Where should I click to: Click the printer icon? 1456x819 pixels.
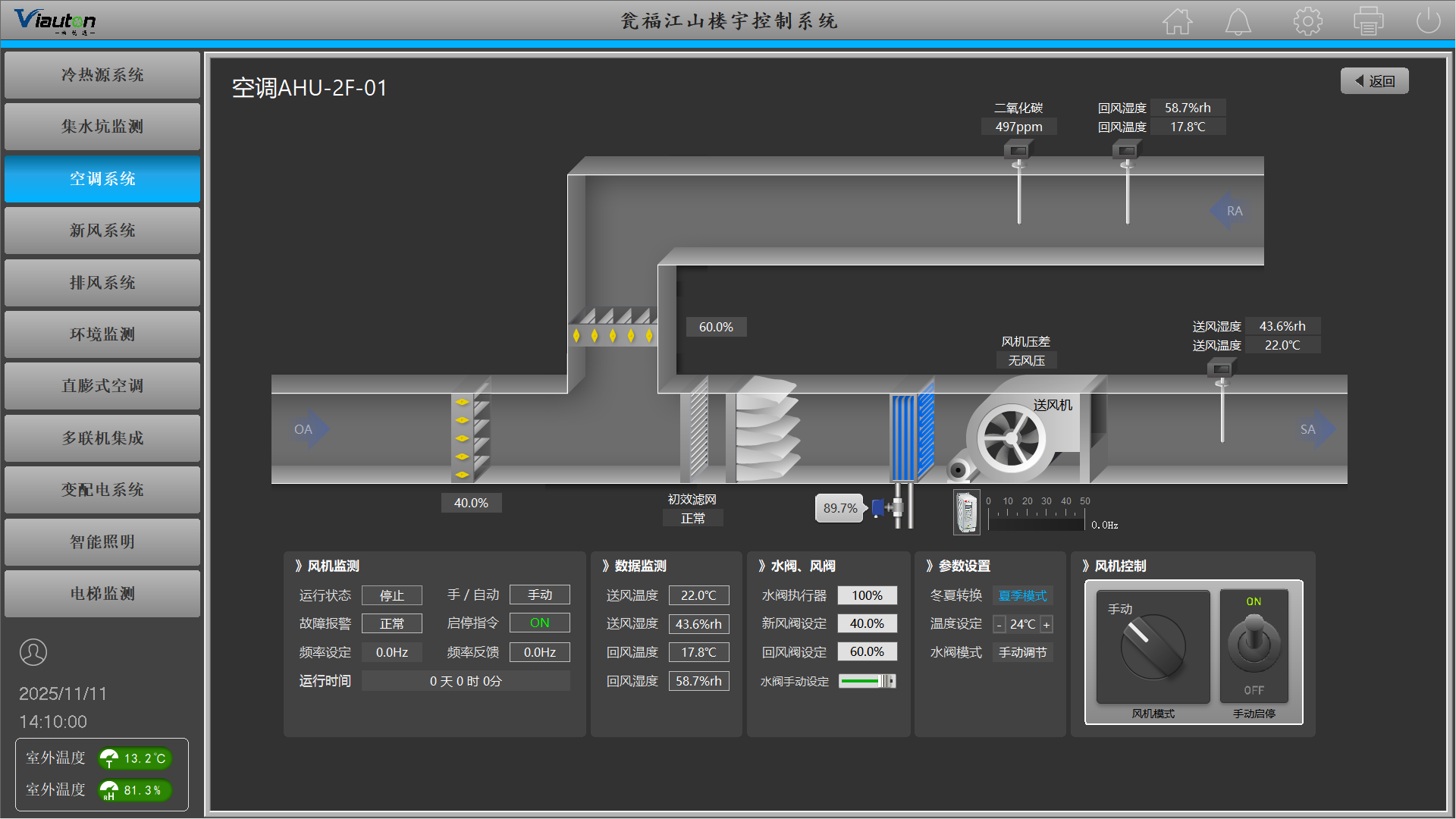coord(1368,21)
